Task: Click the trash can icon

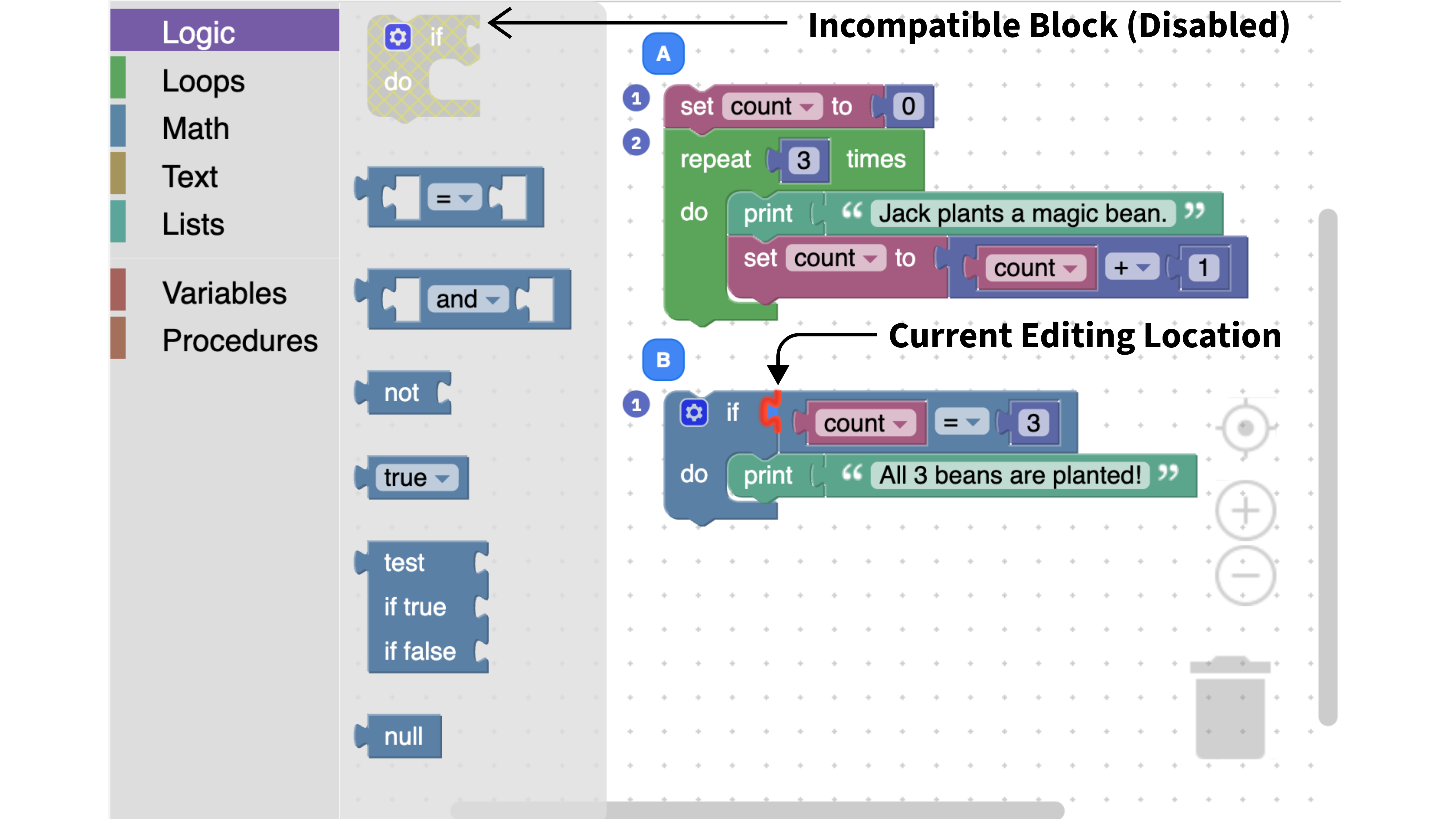Action: [1230, 708]
